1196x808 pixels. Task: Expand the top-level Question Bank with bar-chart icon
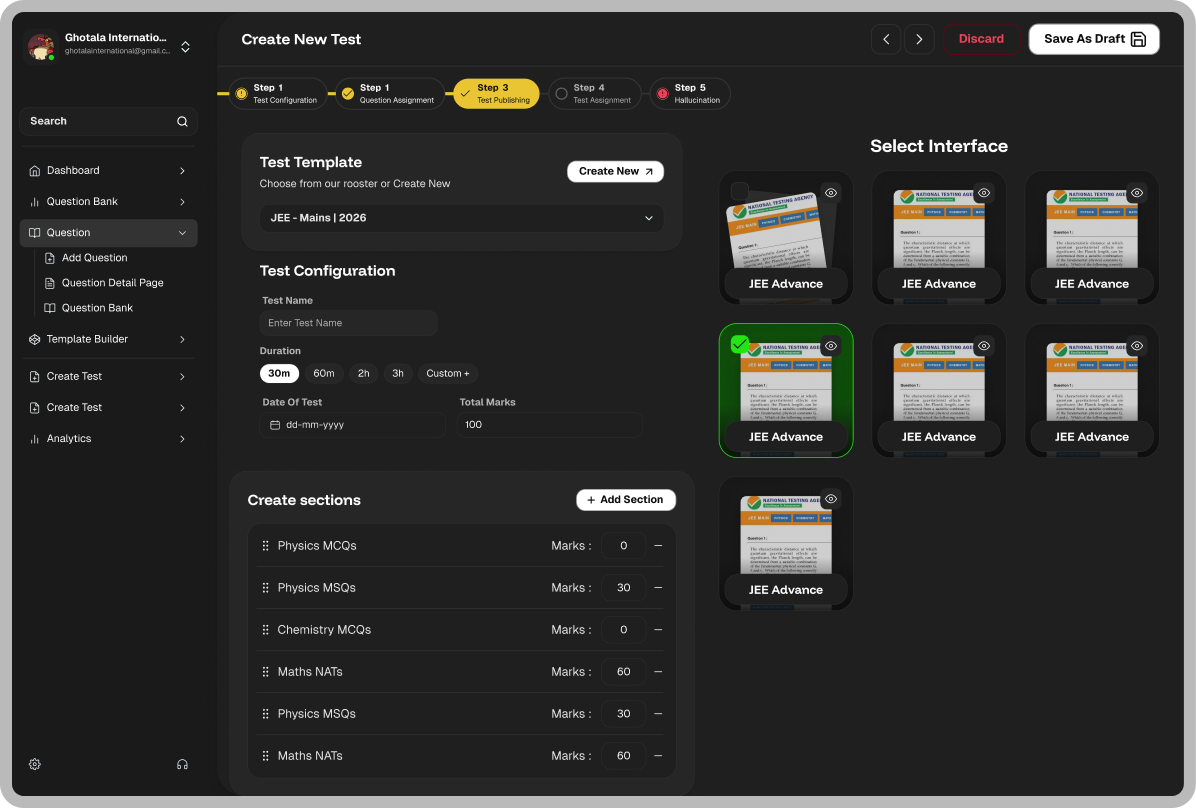coord(108,201)
